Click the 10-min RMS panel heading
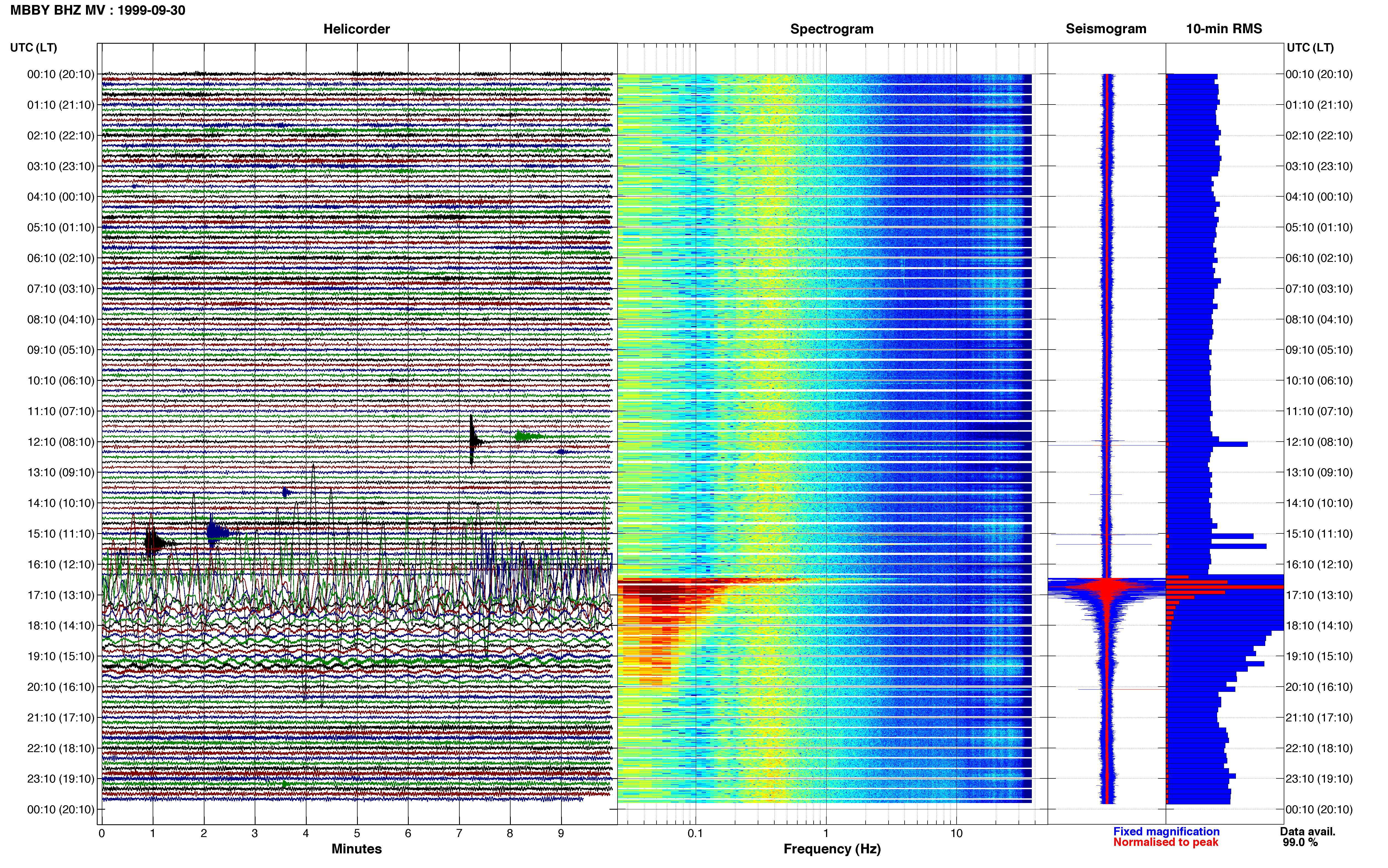 point(1224,29)
